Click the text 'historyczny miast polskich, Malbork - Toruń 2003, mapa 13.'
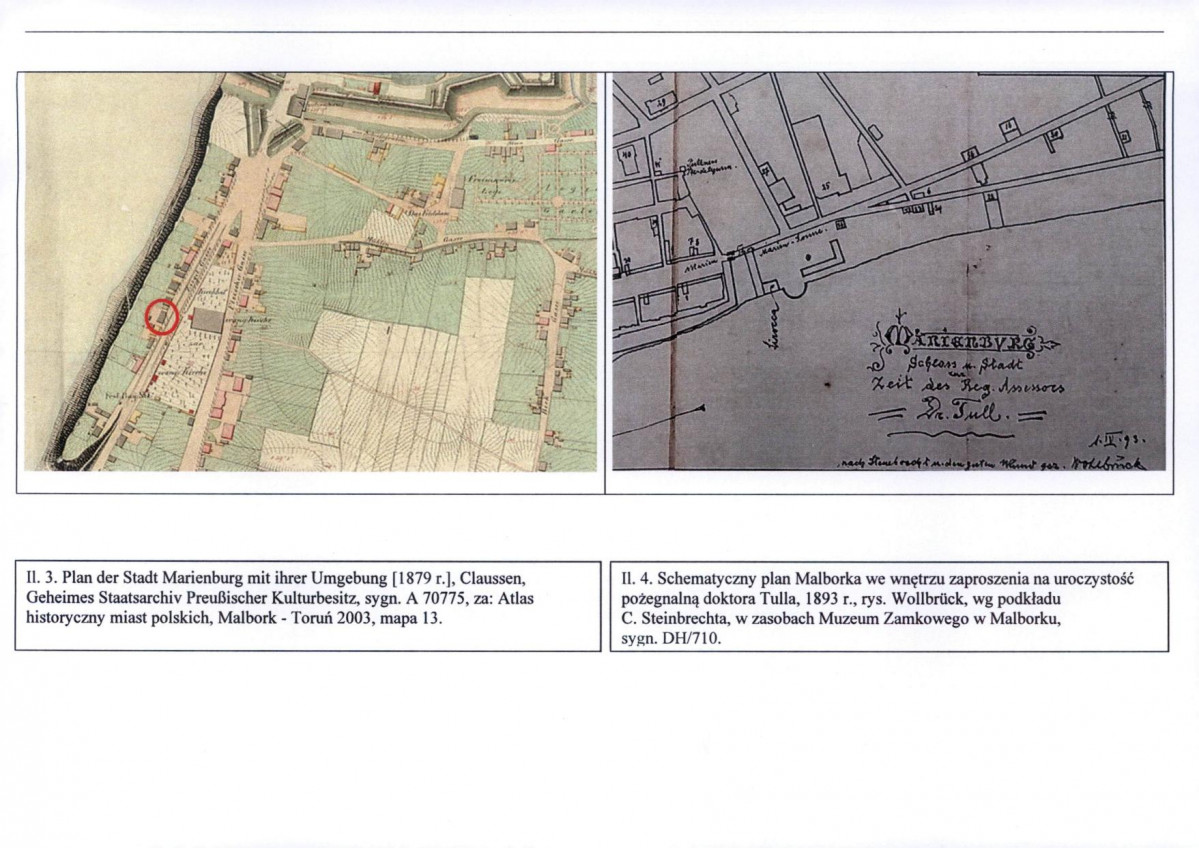This screenshot has width=1199, height=848. pyautogui.click(x=235, y=618)
